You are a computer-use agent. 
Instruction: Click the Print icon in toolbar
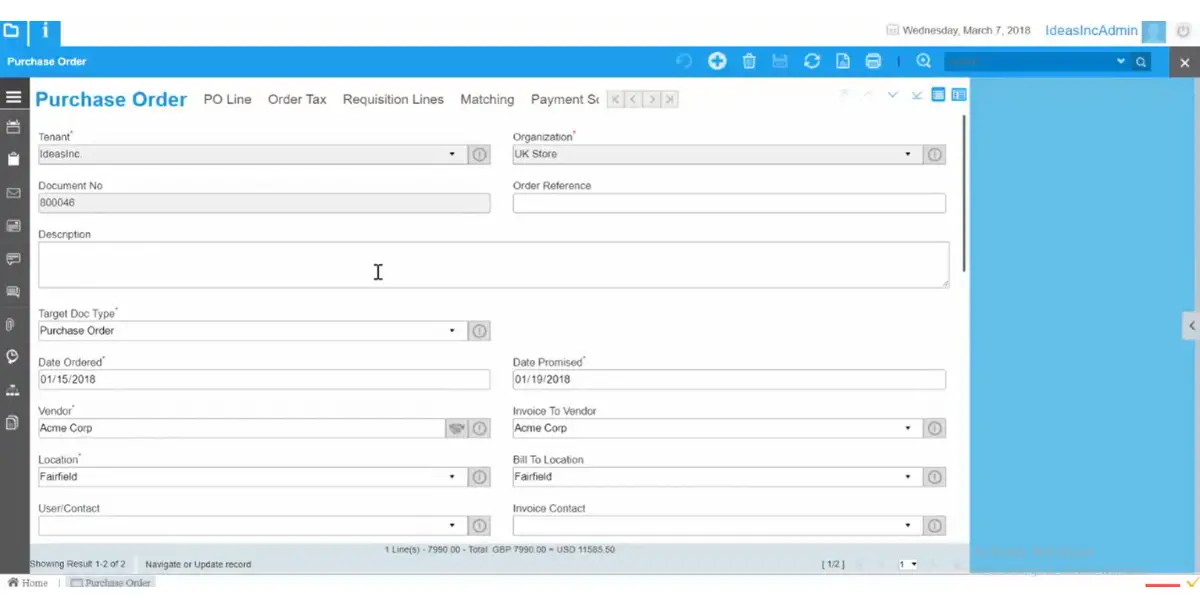pos(873,61)
